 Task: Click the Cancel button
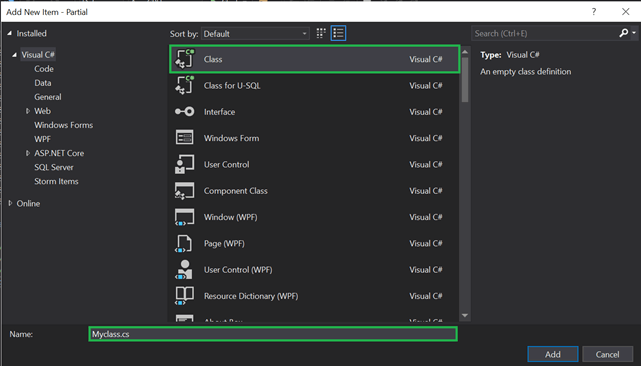tap(607, 354)
